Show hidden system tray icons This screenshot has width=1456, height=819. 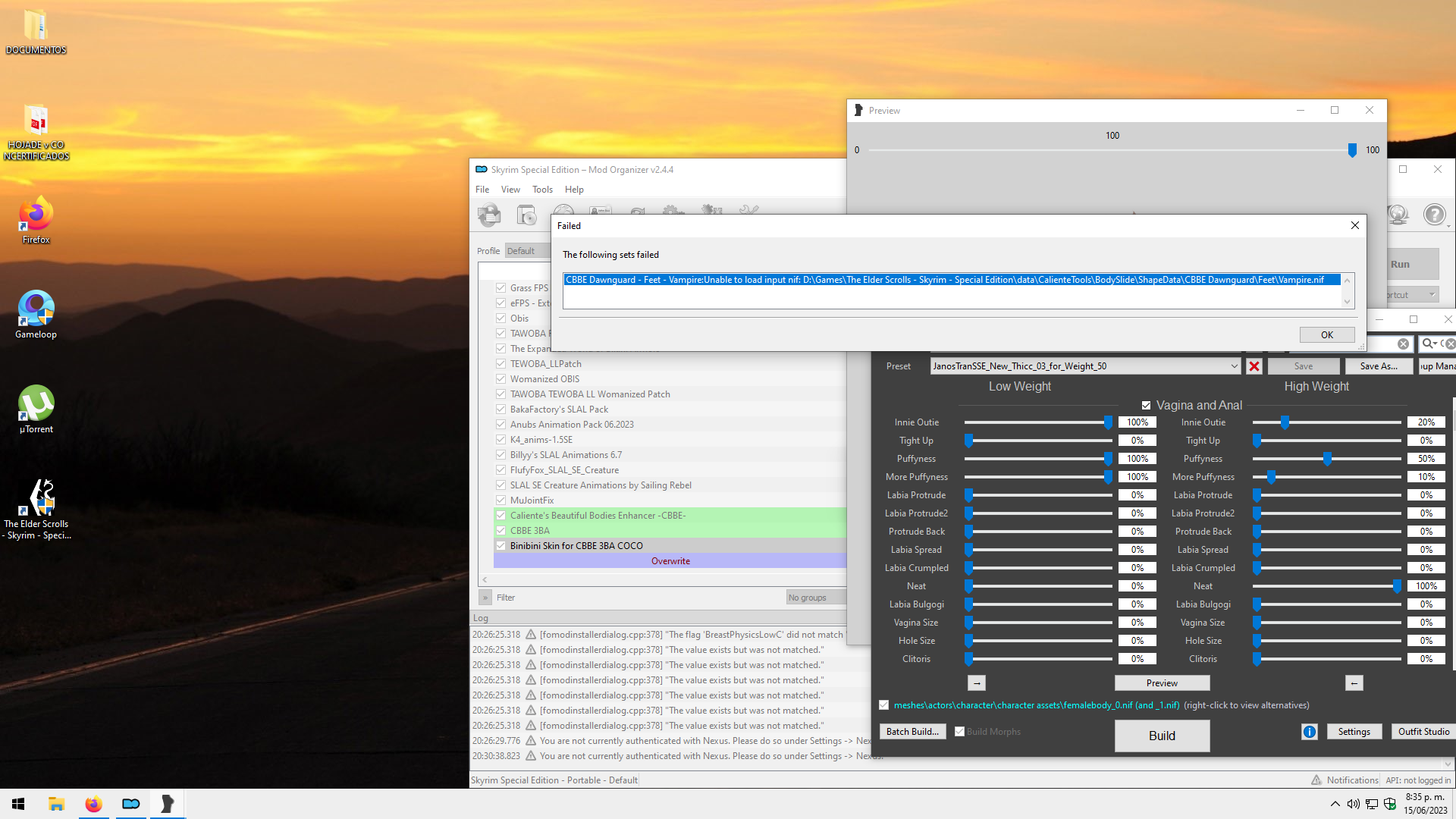click(1335, 804)
